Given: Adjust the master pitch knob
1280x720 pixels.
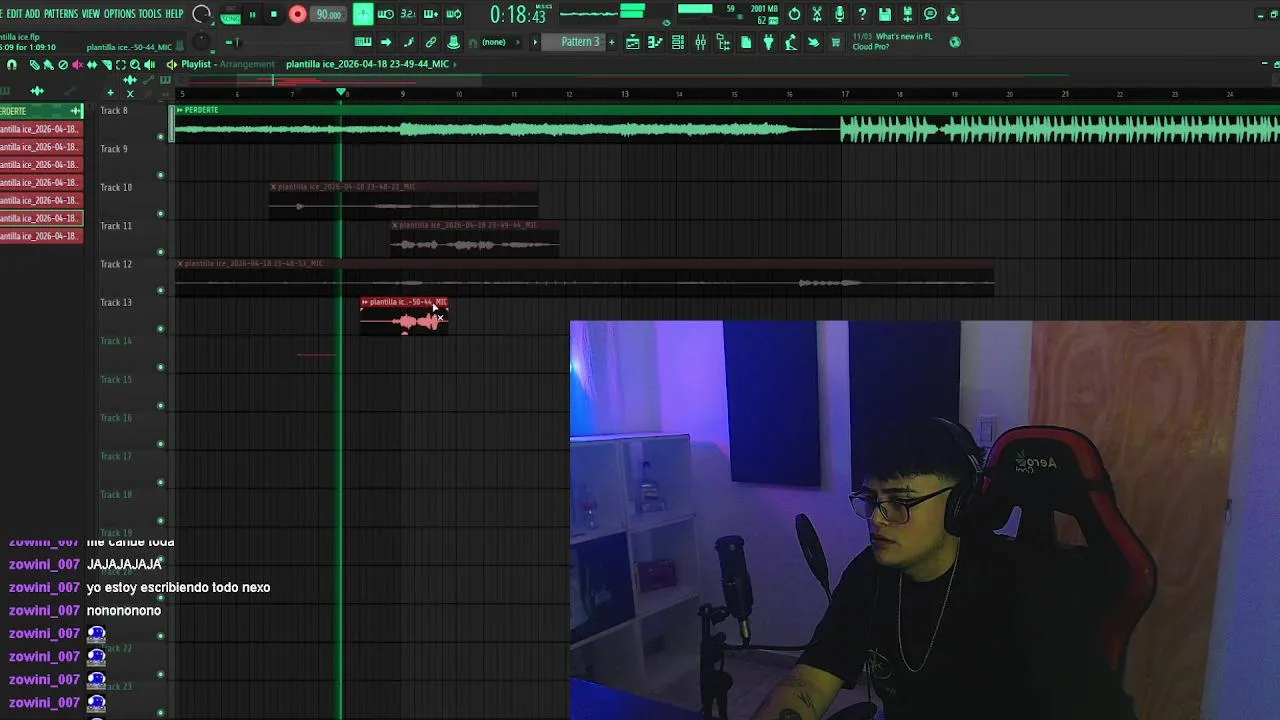Looking at the screenshot, I should click(x=202, y=41).
